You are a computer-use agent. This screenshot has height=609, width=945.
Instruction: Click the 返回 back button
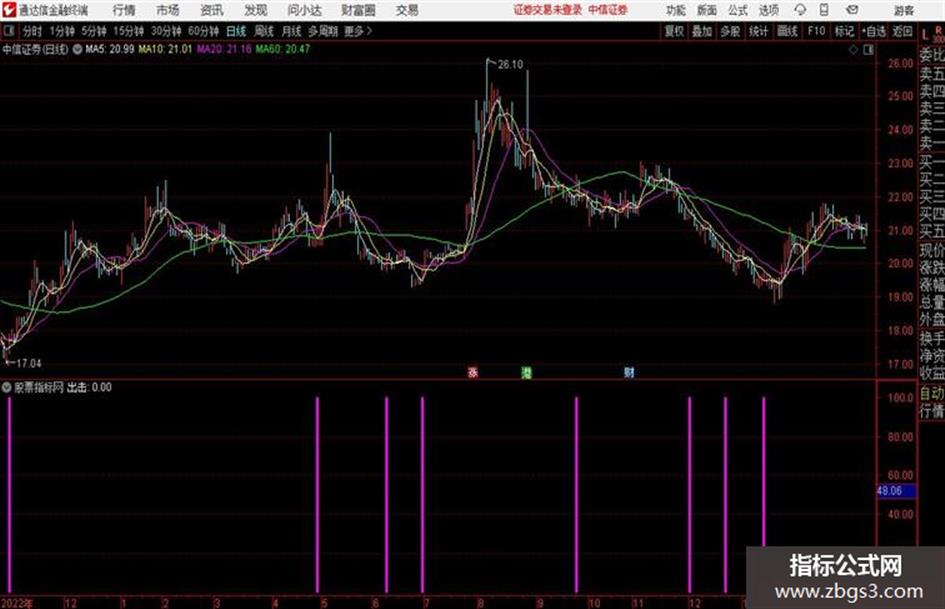[902, 31]
